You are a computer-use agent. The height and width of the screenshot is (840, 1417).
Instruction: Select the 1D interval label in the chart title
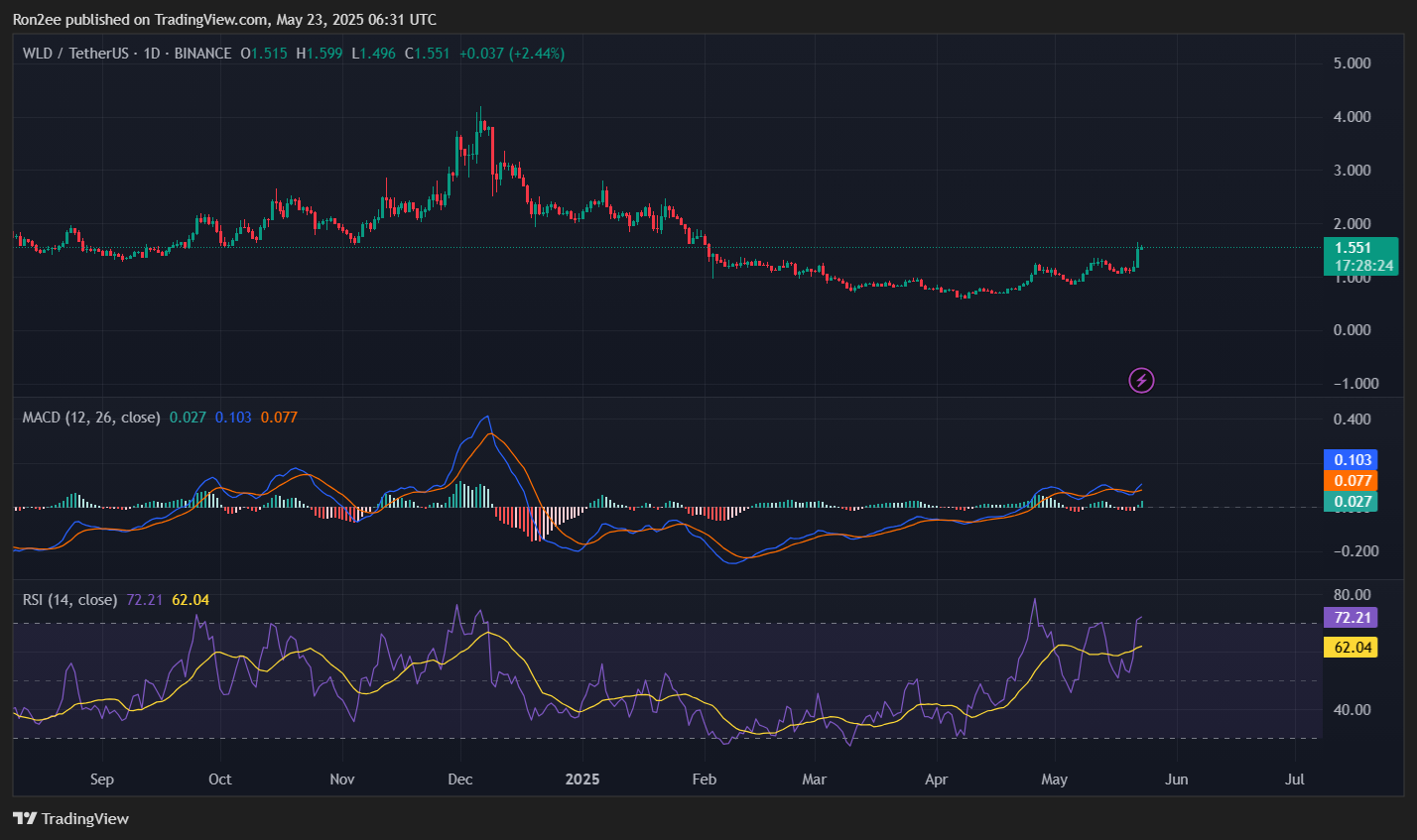point(153,54)
